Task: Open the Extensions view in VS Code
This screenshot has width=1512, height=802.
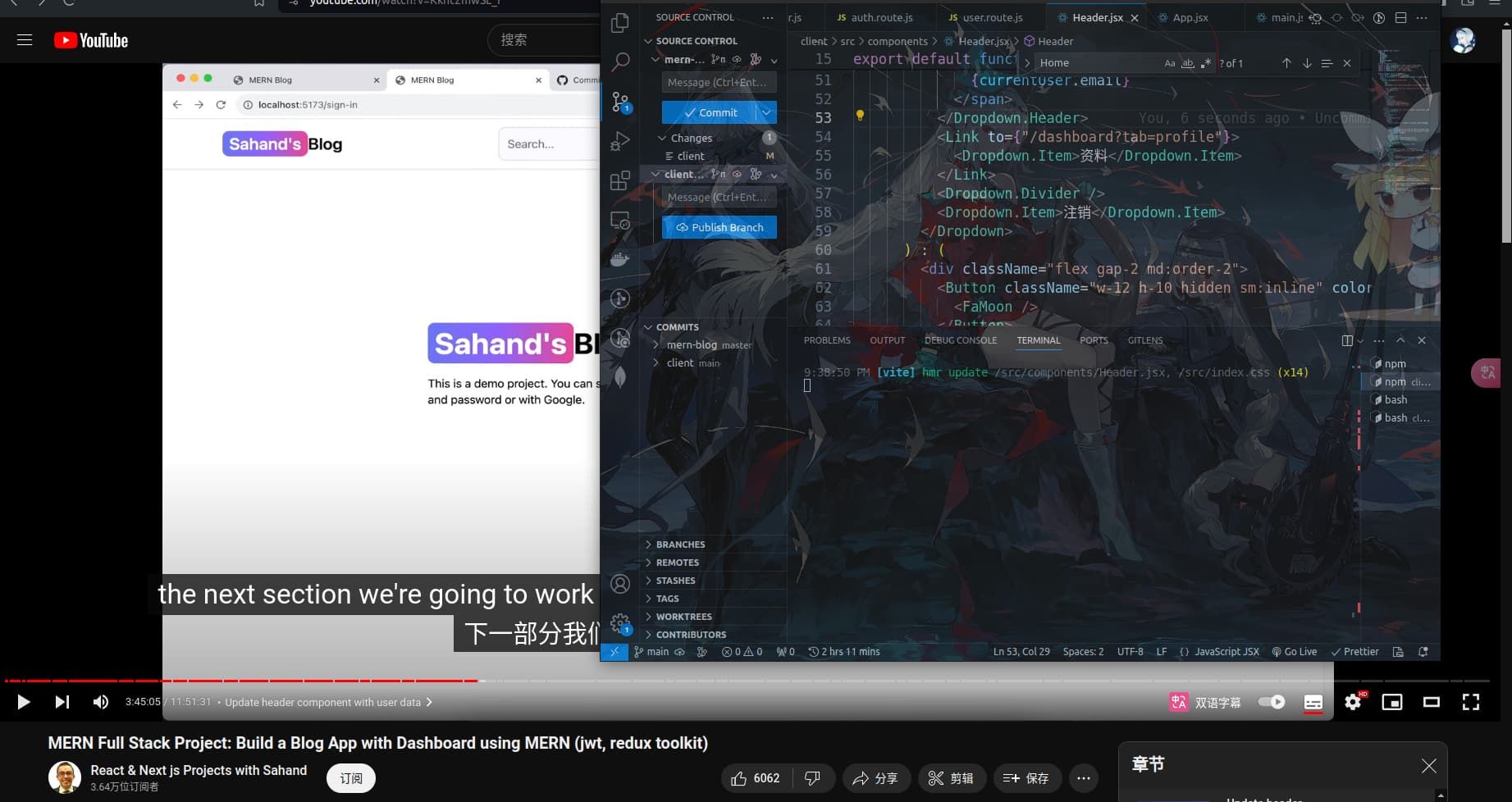Action: pyautogui.click(x=620, y=180)
